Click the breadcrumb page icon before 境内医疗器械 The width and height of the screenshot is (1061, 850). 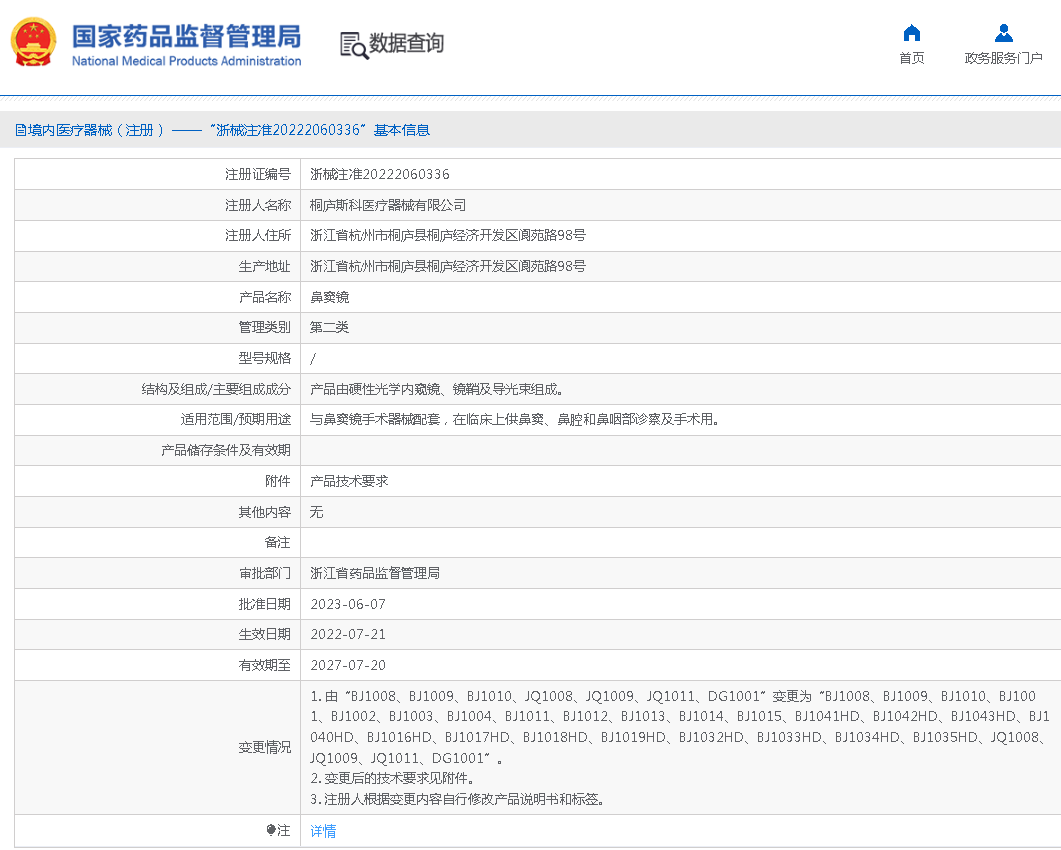click(20, 130)
